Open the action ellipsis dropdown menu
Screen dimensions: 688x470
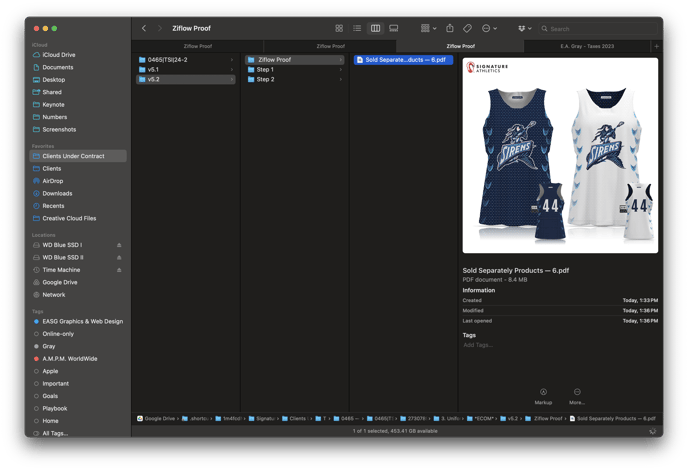[x=489, y=29]
